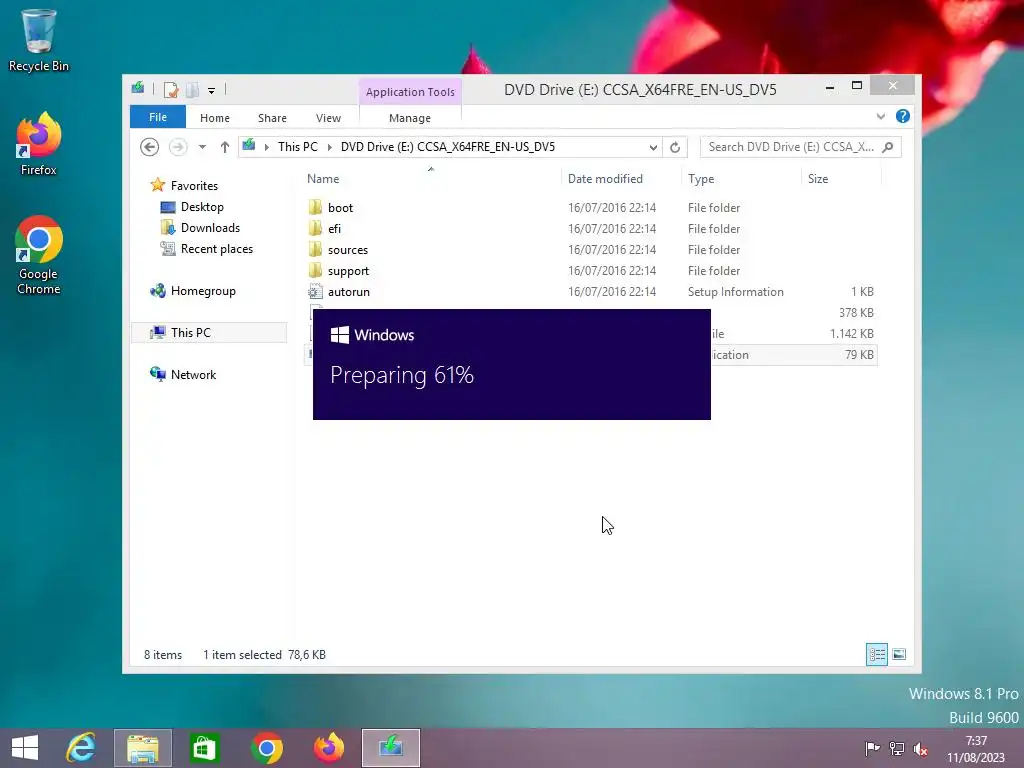Select Recent places under Favorites

pos(206,249)
